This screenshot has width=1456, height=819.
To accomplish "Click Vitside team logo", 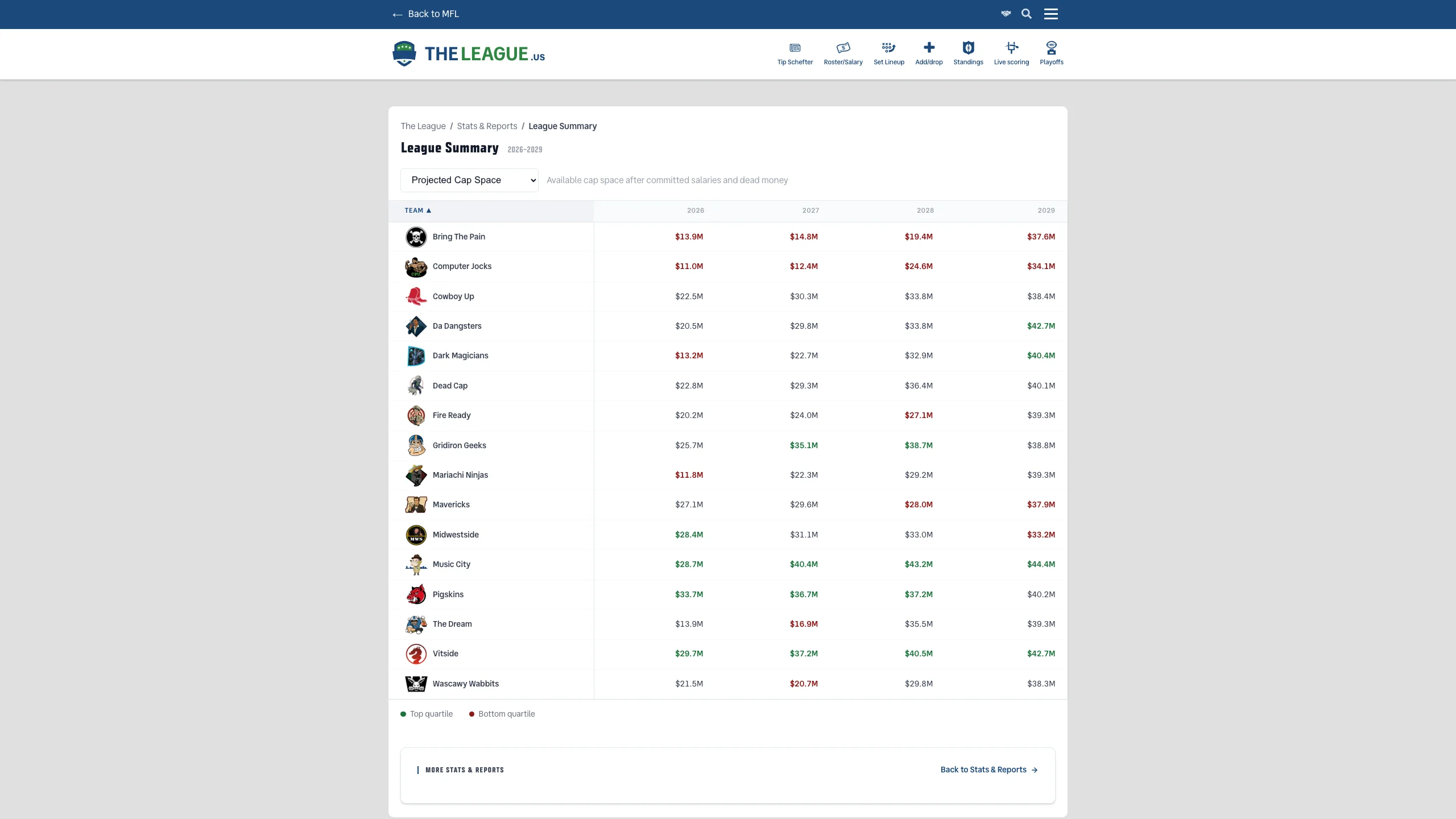I will point(416,654).
